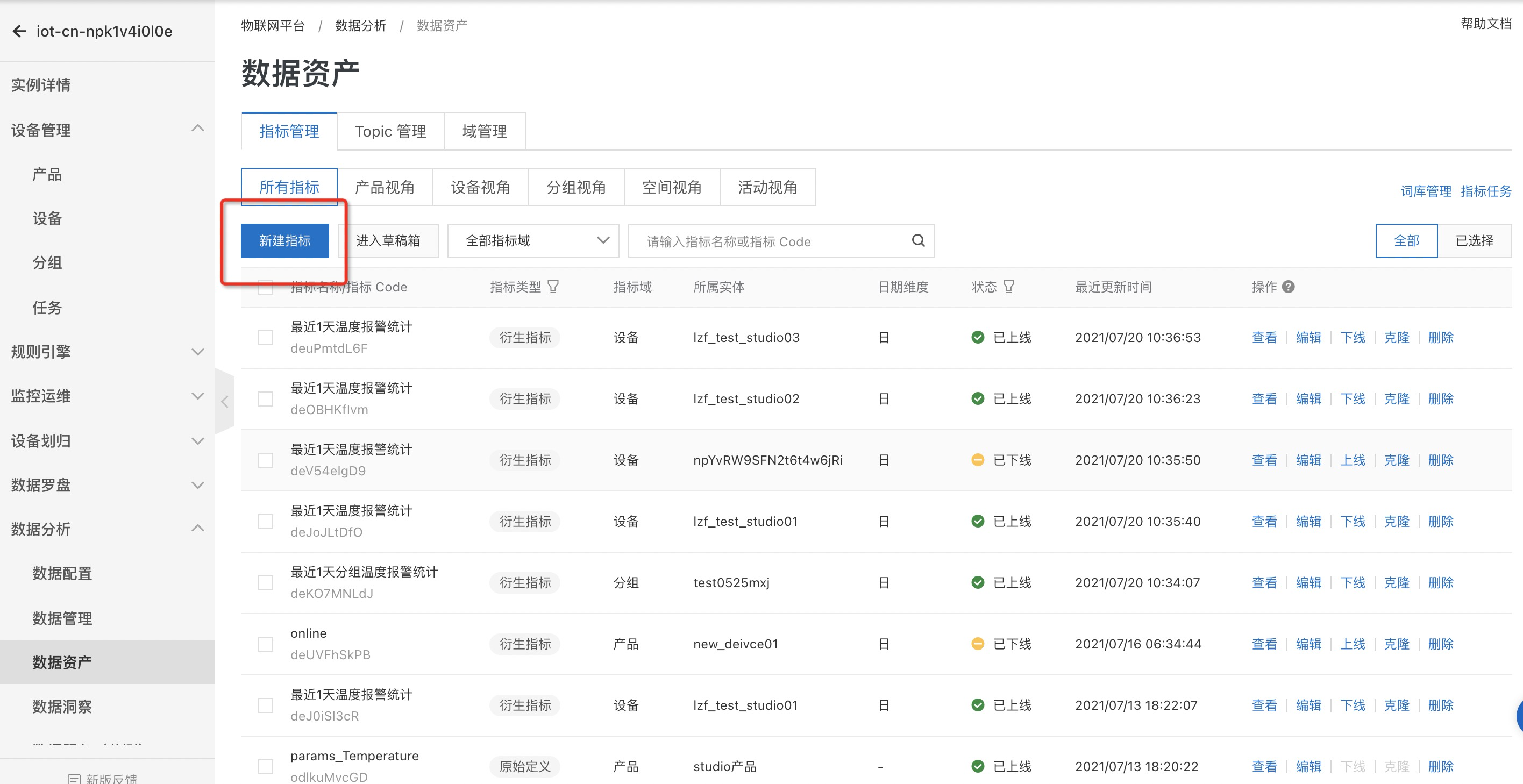Expand the 数据罗盘 sidebar section
Image resolution: width=1523 pixels, height=784 pixels.
click(198, 486)
